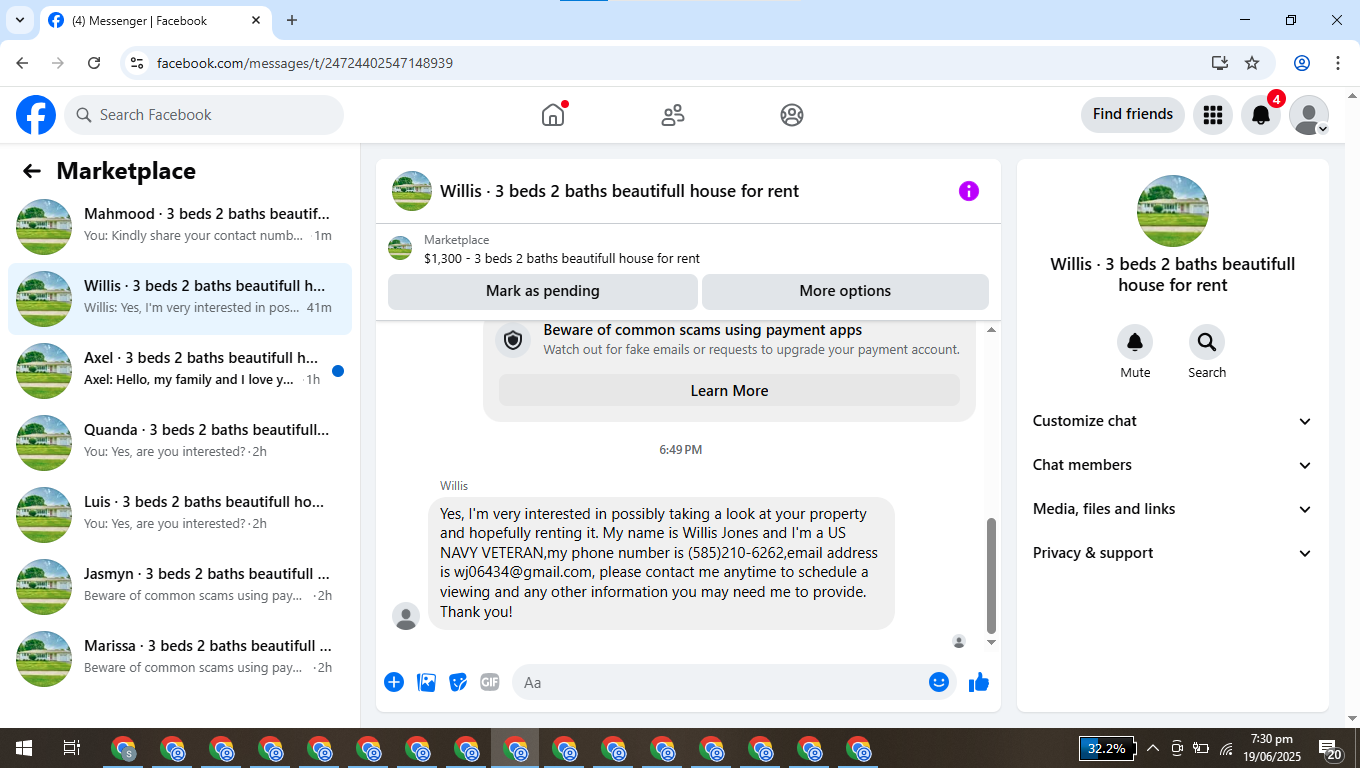1360x768 pixels.
Task: Open More options for the listing
Action: point(845,291)
